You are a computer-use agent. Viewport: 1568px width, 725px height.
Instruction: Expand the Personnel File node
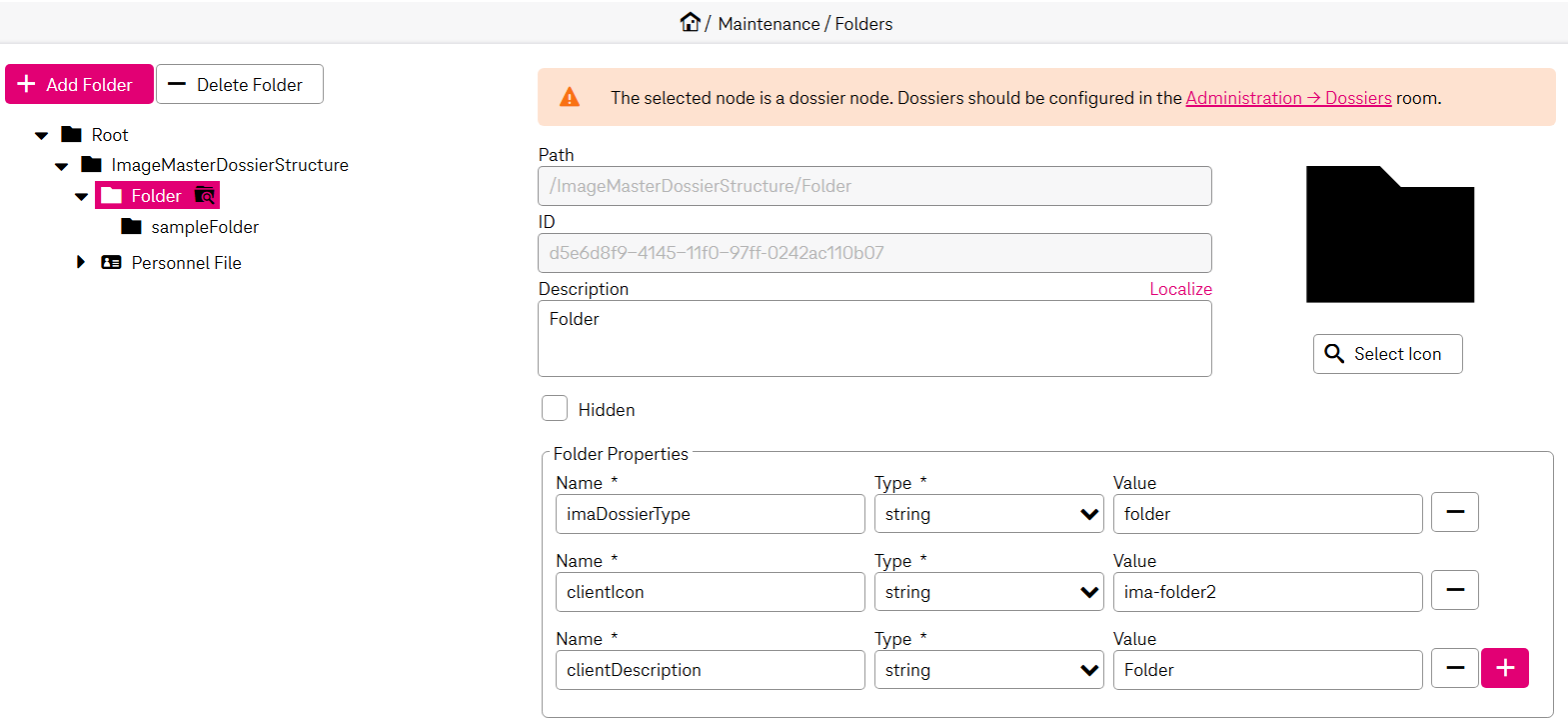coord(81,262)
